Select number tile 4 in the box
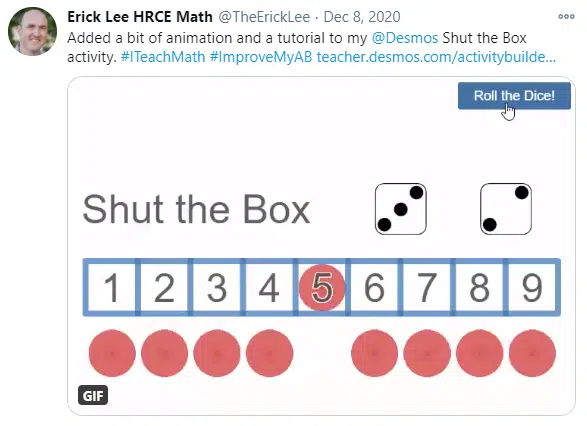587x426 pixels. coord(269,287)
